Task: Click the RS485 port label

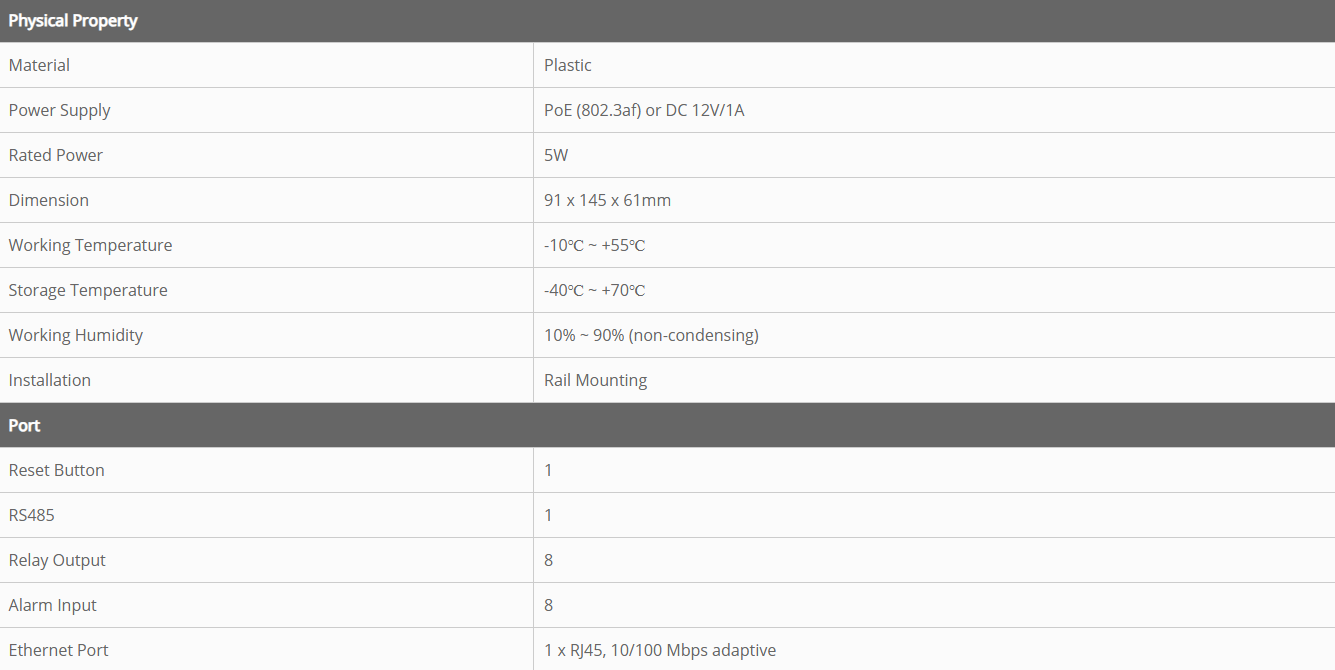Action: click(31, 515)
